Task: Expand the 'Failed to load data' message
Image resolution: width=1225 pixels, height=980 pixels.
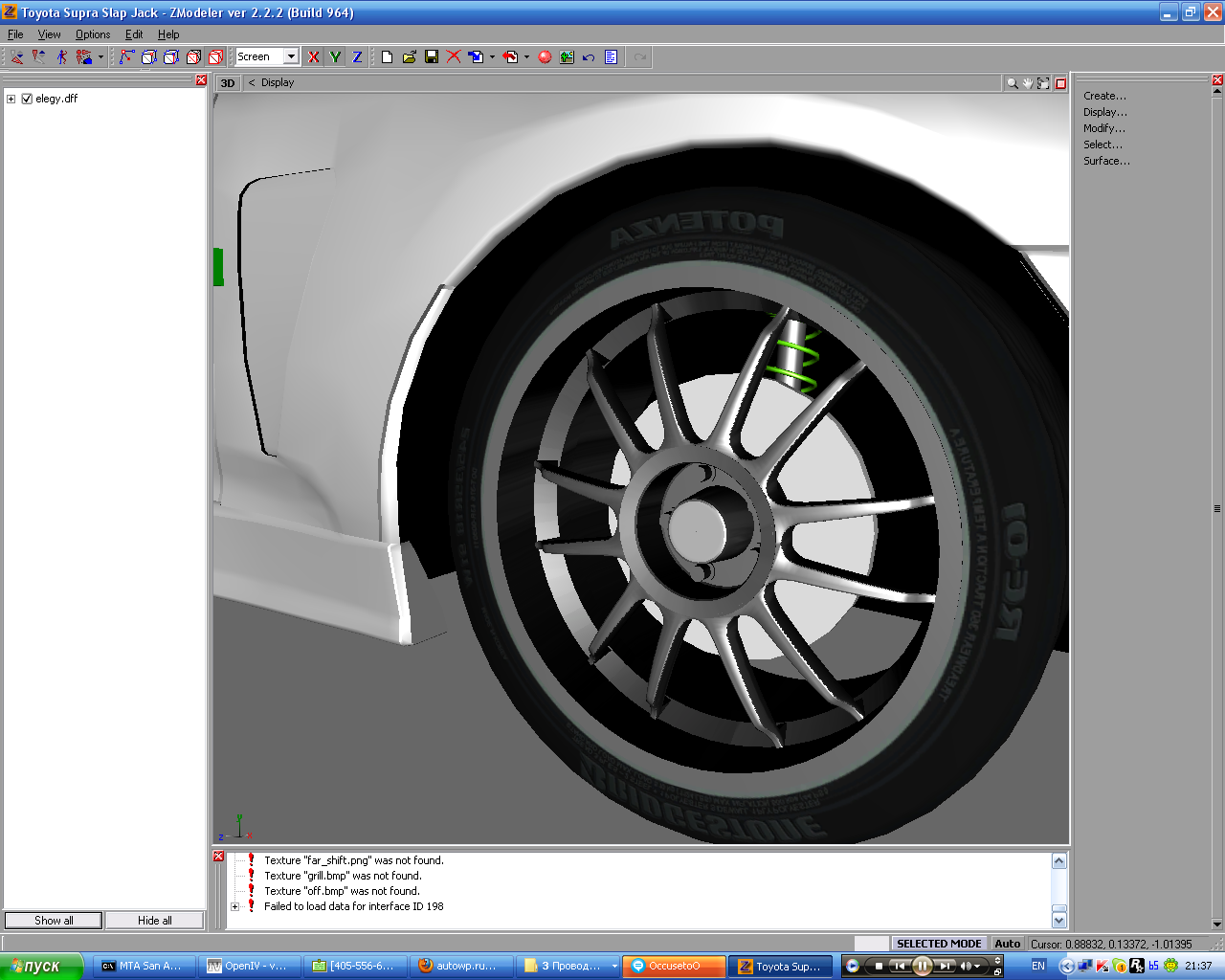Action: [235, 906]
